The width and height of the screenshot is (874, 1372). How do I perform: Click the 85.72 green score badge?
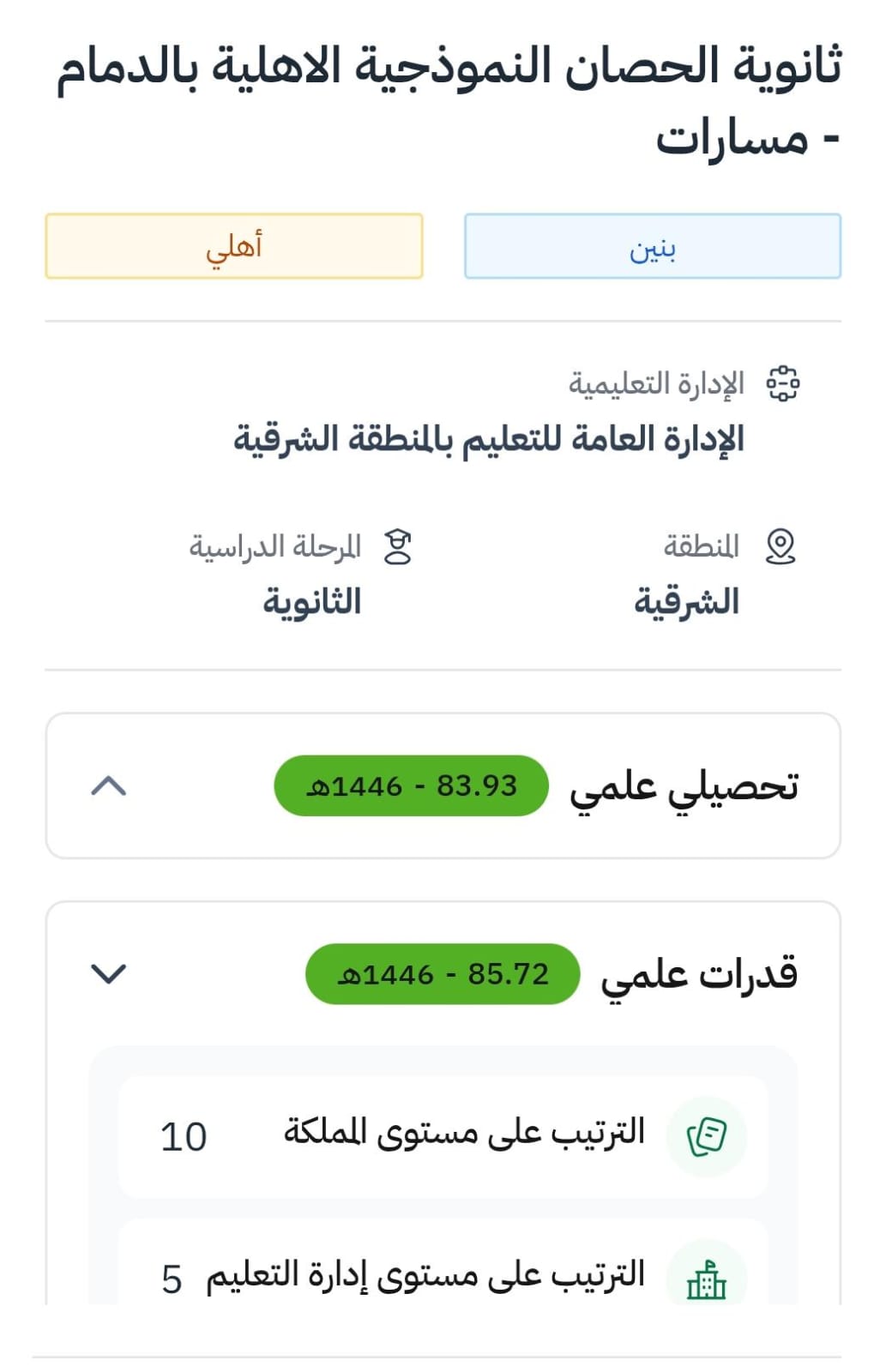(x=443, y=974)
